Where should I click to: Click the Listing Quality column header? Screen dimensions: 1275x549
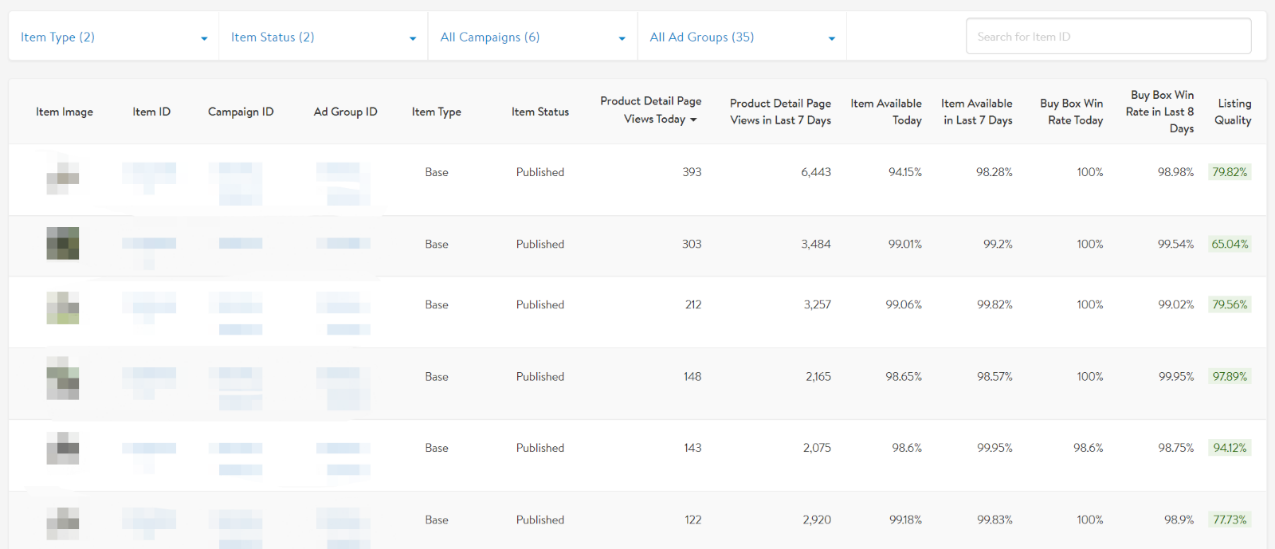pos(1233,112)
